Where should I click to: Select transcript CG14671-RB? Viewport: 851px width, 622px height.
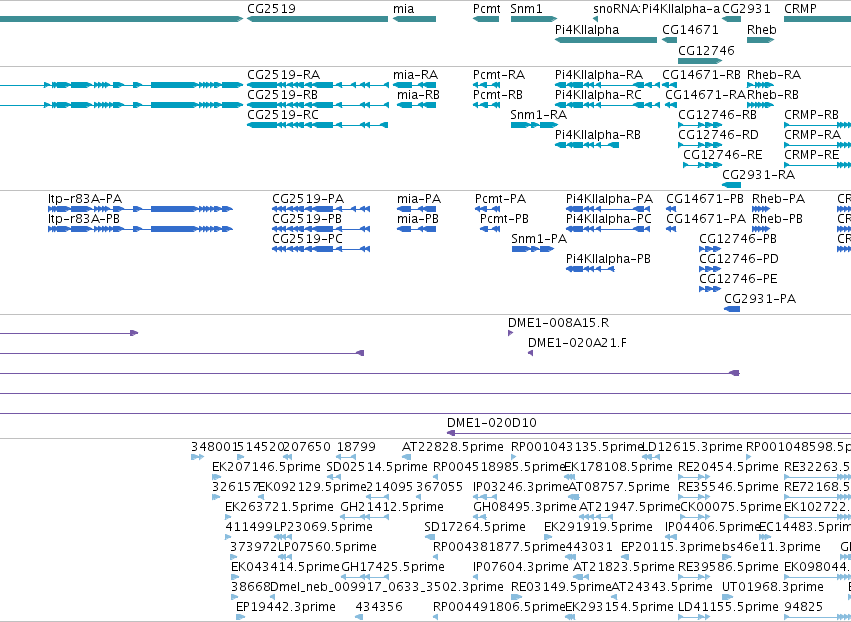(x=669, y=85)
